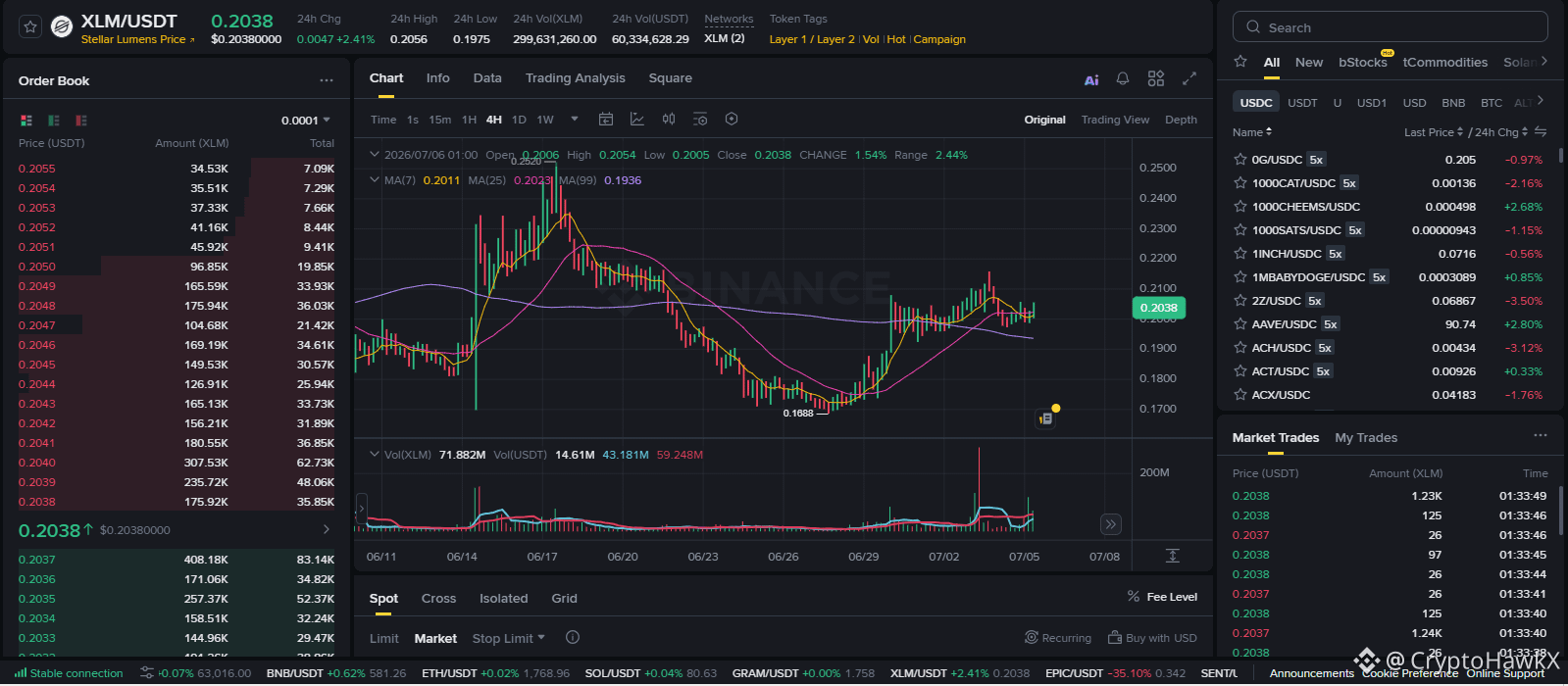Expand chart to fullscreen

(x=1189, y=78)
